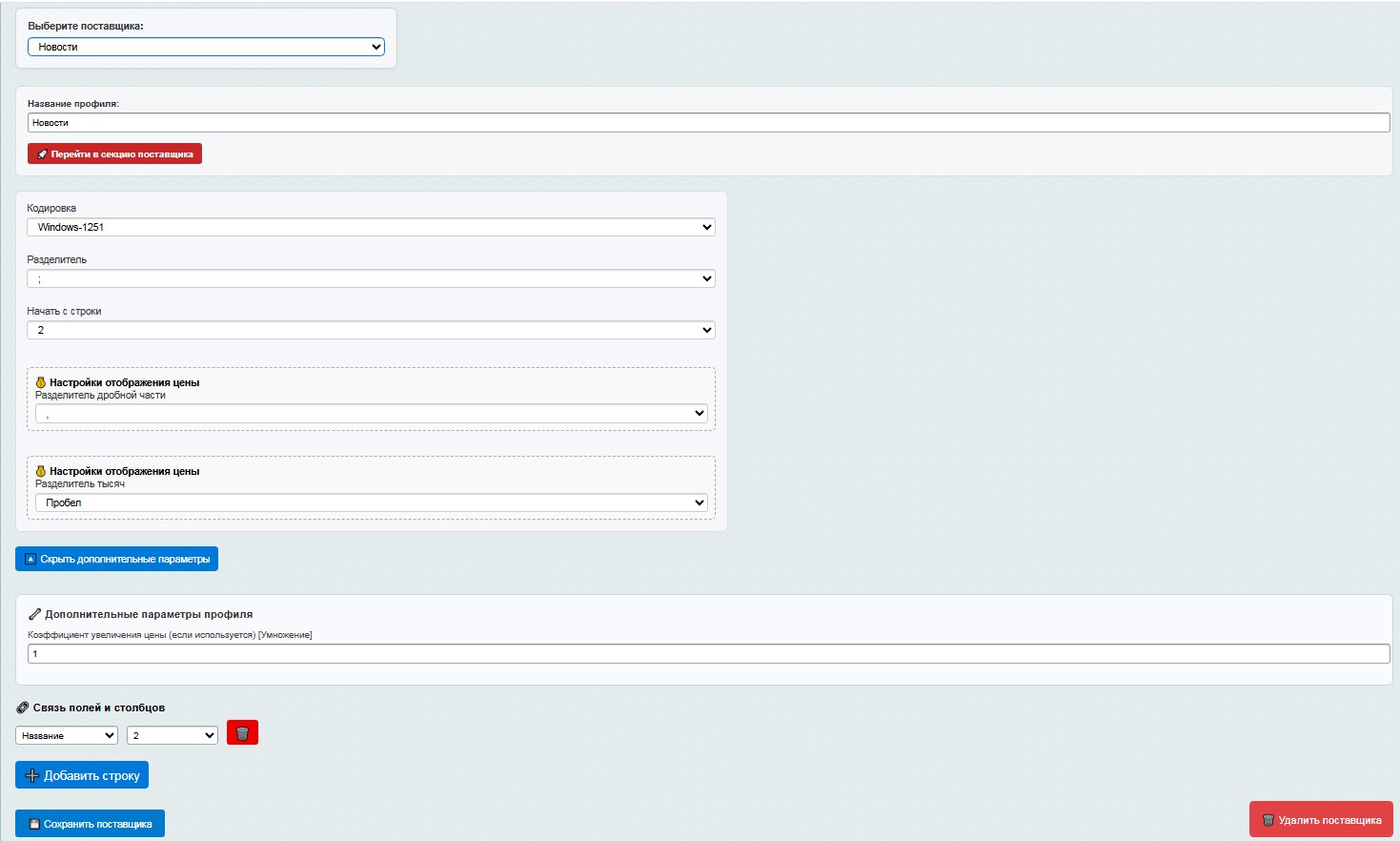This screenshot has width=1400, height=841.
Task: Expand the Начать с строки dropdown
Action: pyautogui.click(x=371, y=330)
